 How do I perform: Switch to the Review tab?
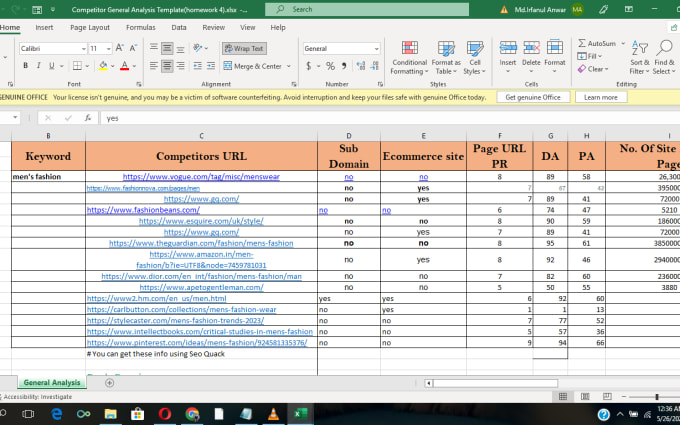click(x=213, y=27)
